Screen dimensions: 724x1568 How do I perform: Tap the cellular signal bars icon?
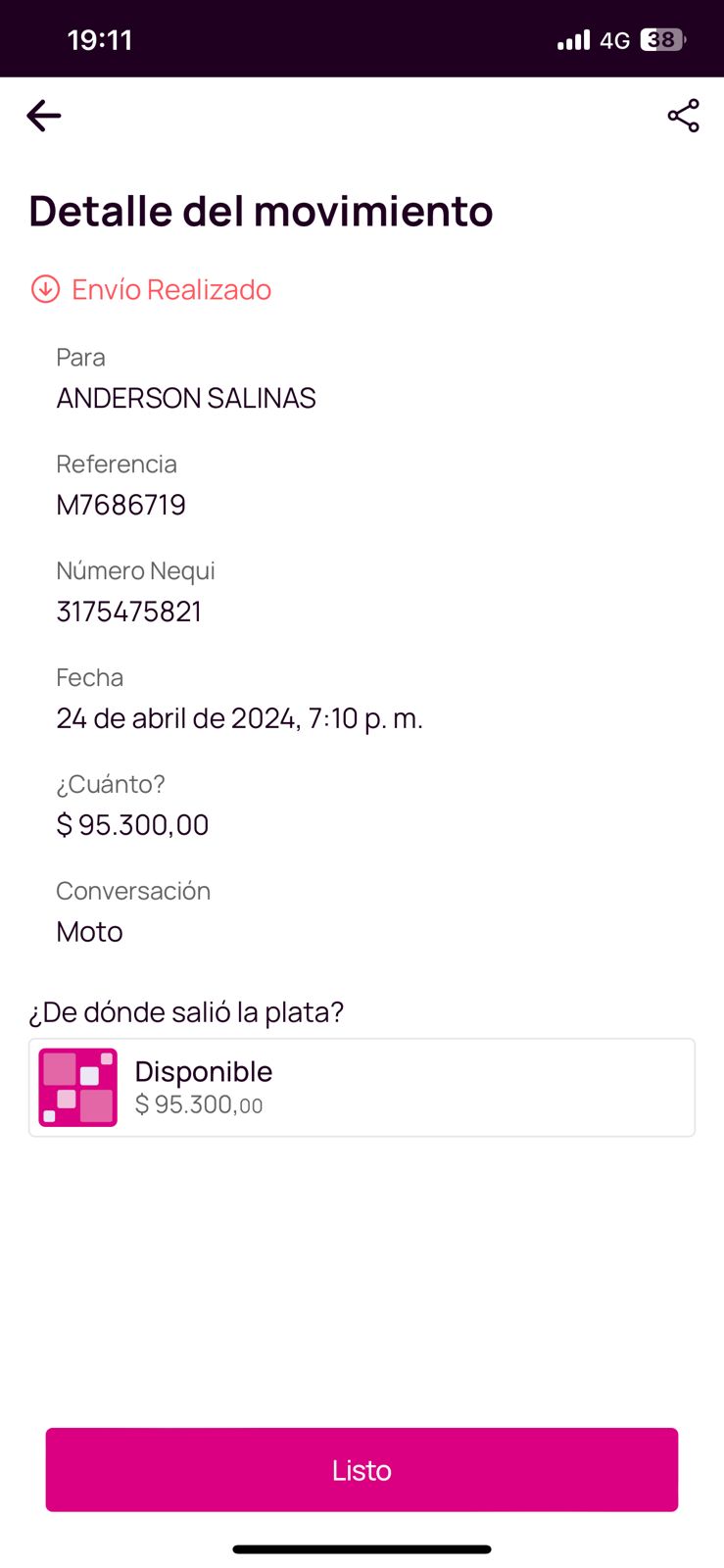573,40
